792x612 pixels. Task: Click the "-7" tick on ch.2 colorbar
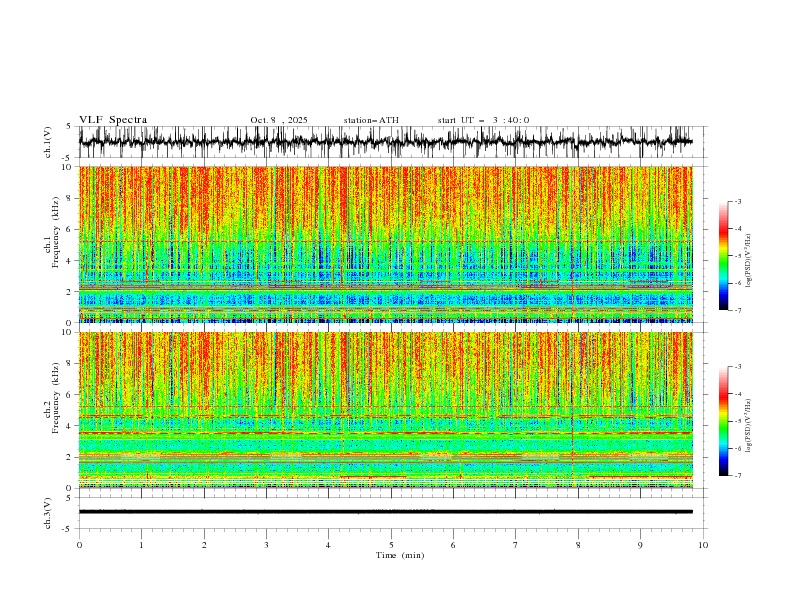(737, 476)
